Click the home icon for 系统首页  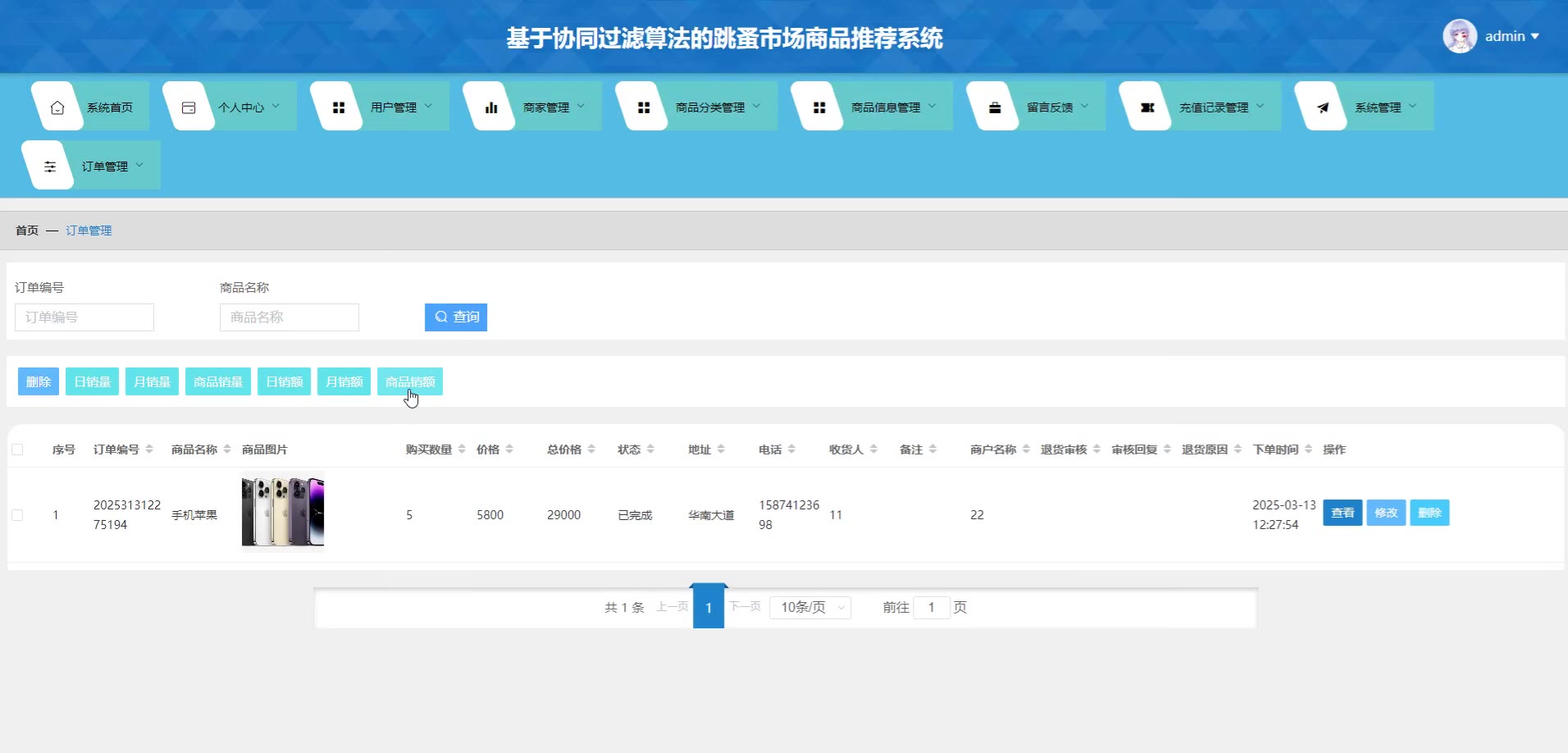(x=57, y=107)
